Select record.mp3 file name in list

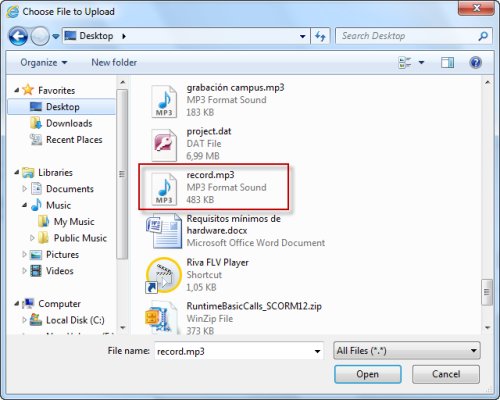coord(210,175)
